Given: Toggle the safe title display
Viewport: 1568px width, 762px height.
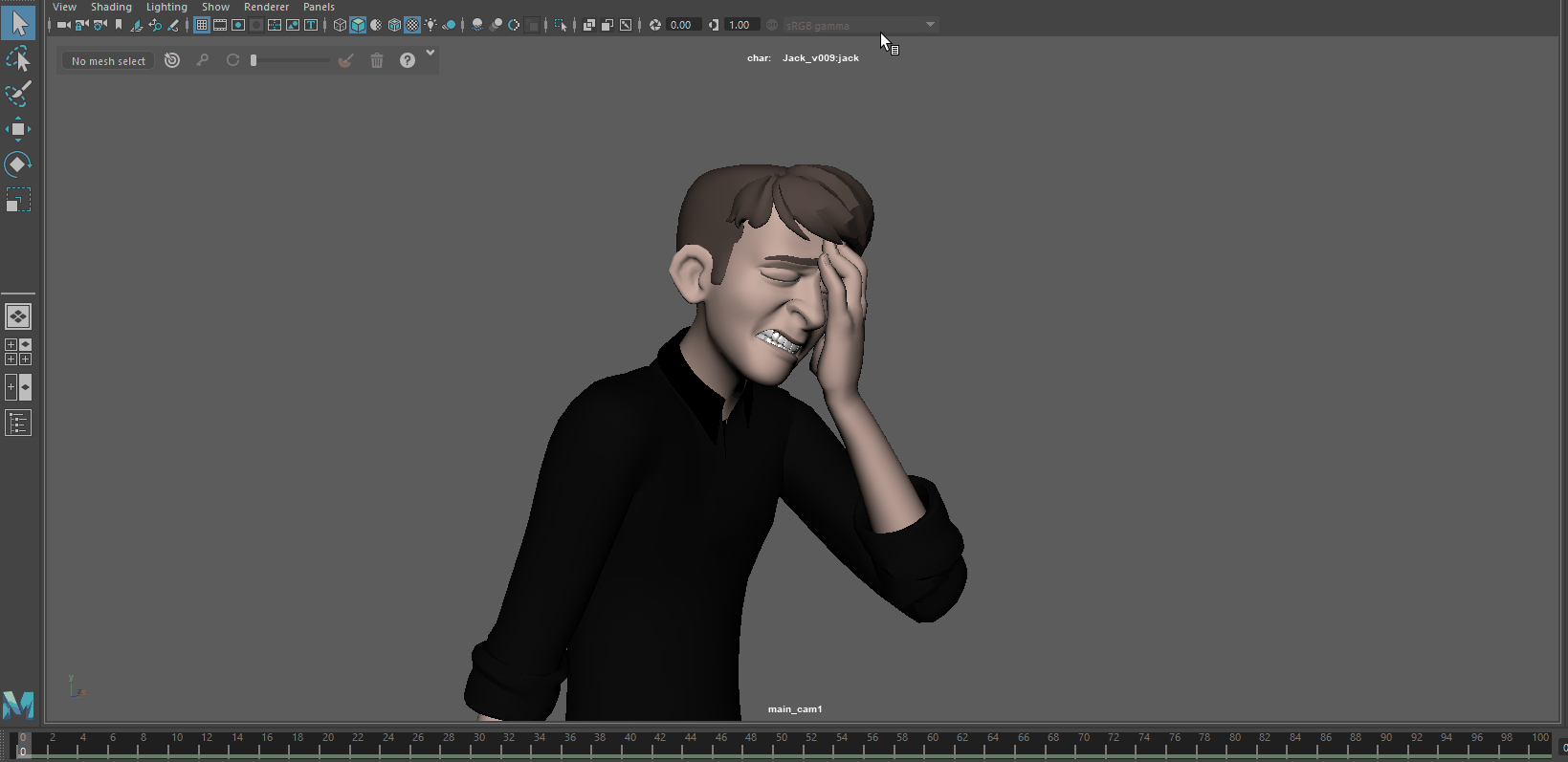Looking at the screenshot, I should [311, 25].
